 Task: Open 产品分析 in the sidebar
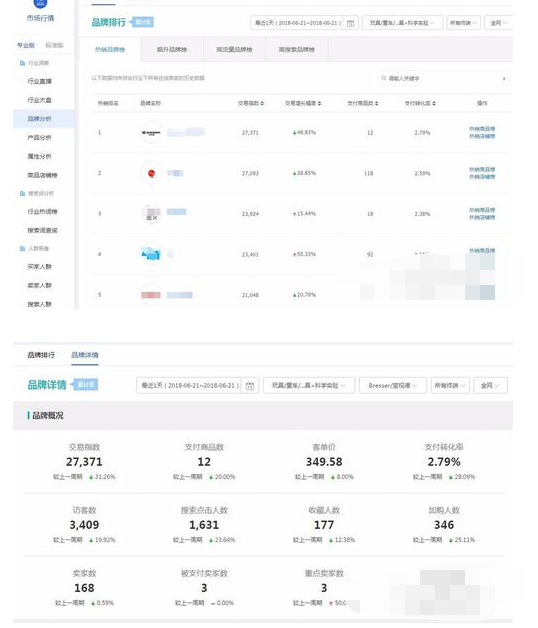39,137
